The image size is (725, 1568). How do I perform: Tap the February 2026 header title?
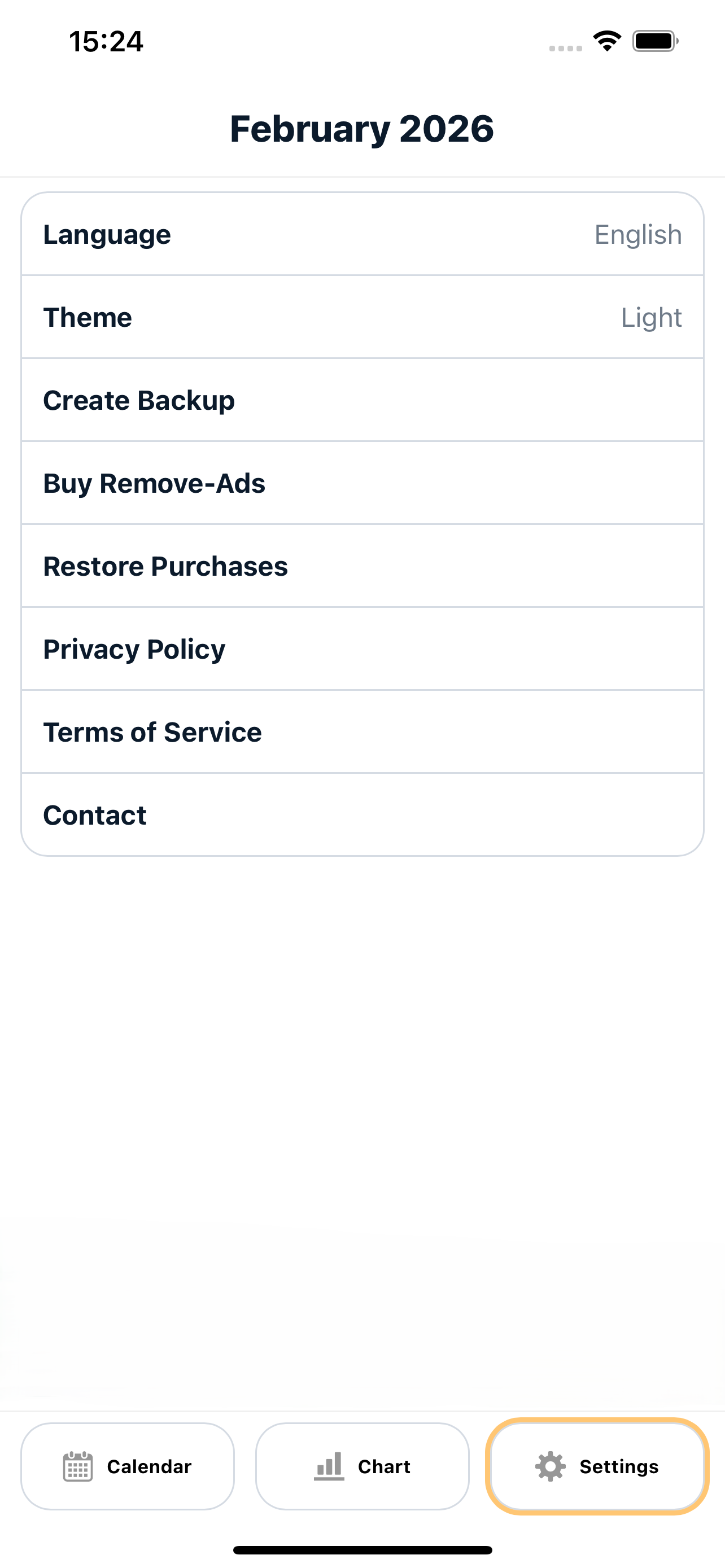pyautogui.click(x=362, y=129)
